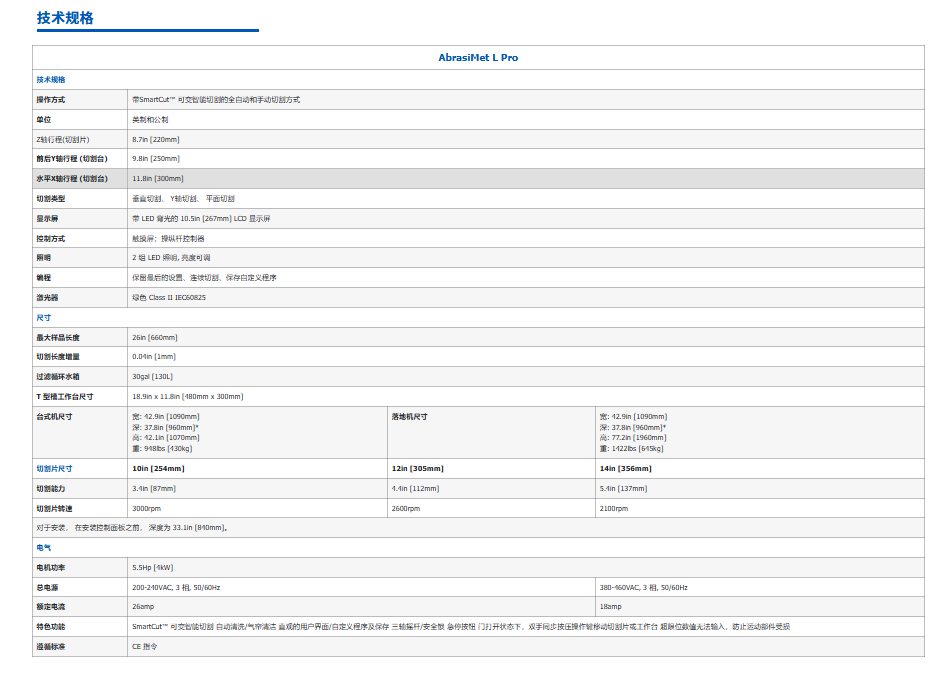The image size is (935, 677).
Task: Select the value 5.4in [137mm]
Action: pos(623,489)
